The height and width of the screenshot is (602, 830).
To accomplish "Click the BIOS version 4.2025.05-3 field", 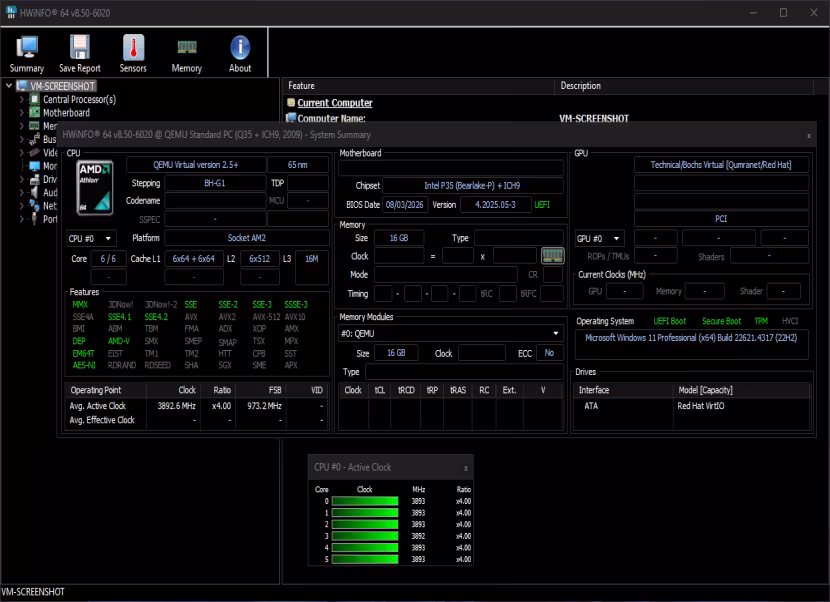I will coord(495,204).
